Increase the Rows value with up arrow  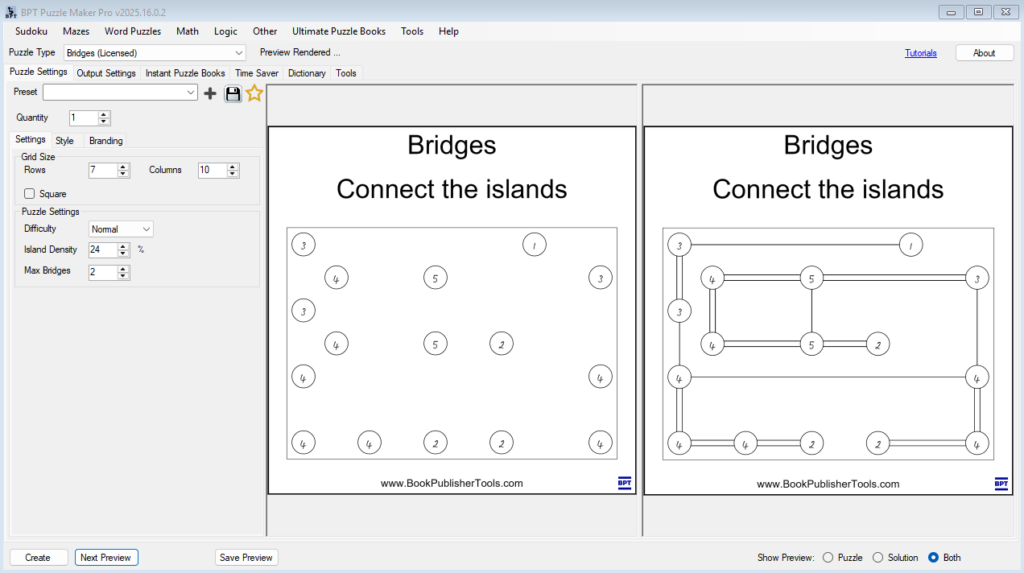pyautogui.click(x=124, y=167)
